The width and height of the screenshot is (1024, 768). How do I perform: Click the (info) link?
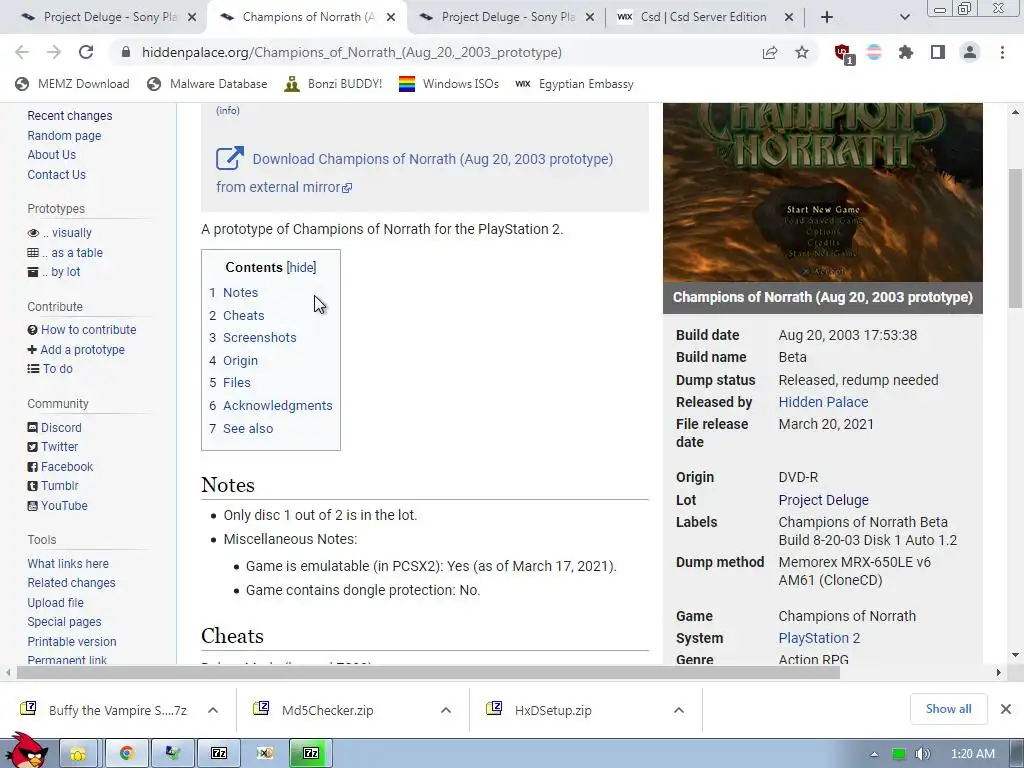(228, 110)
